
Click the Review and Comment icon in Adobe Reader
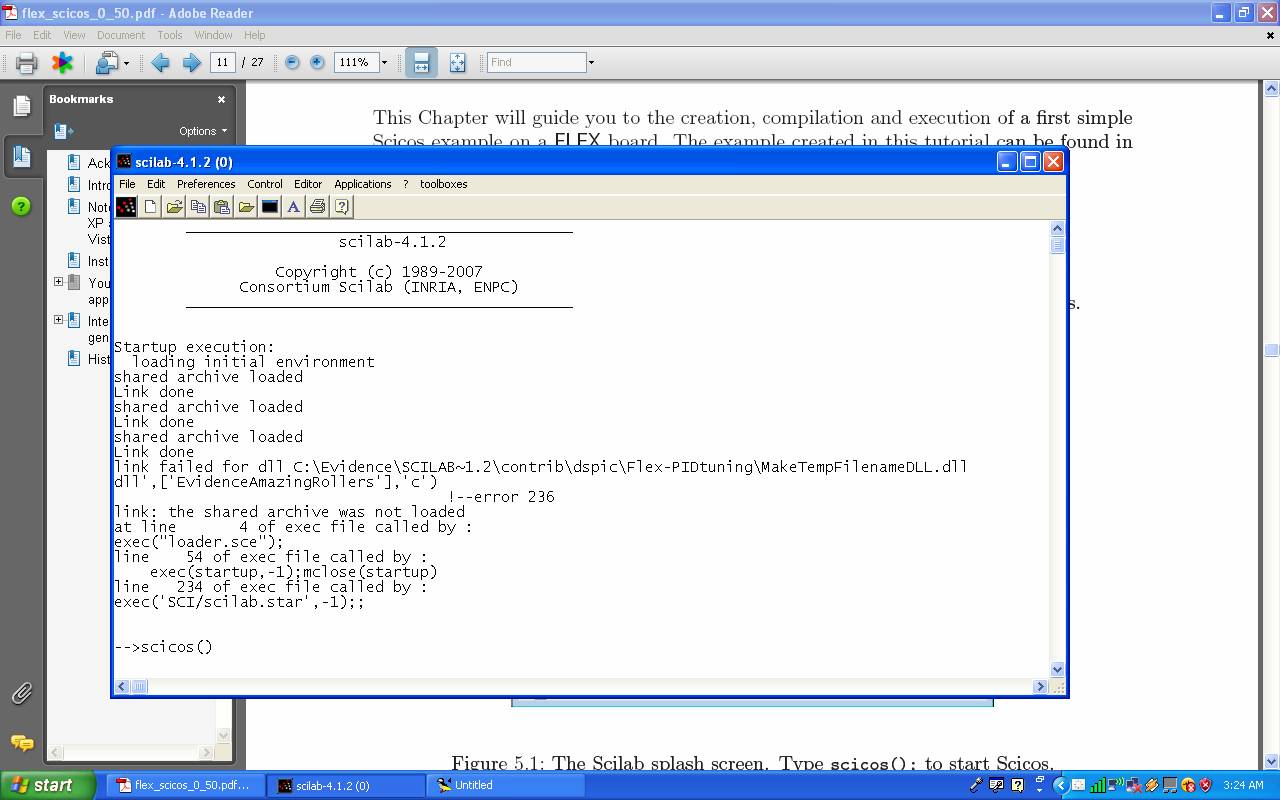(x=106, y=62)
